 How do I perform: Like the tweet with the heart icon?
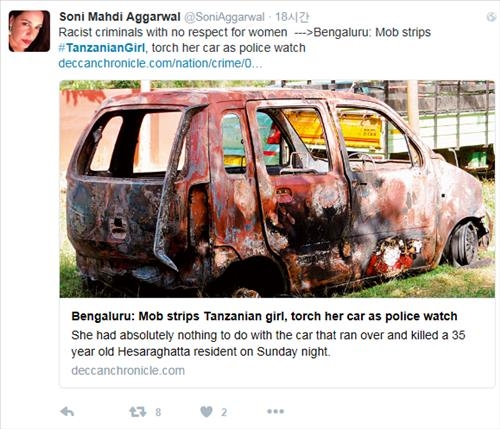[206, 412]
